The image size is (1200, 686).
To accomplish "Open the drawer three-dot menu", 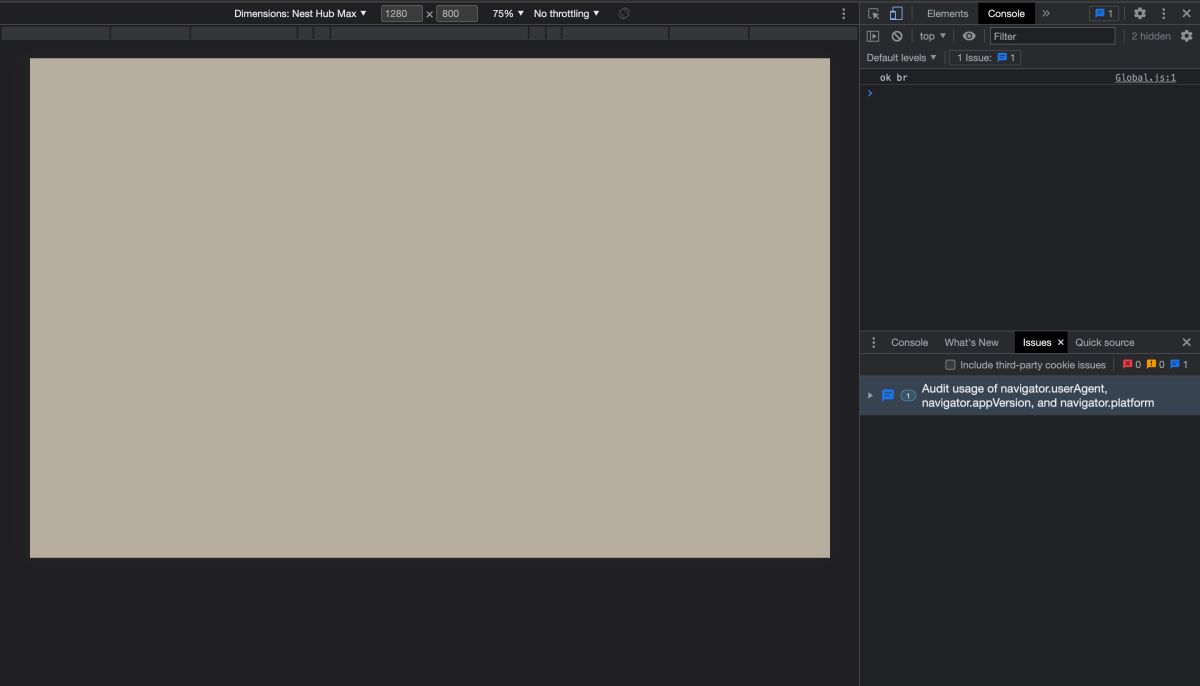I will (873, 342).
